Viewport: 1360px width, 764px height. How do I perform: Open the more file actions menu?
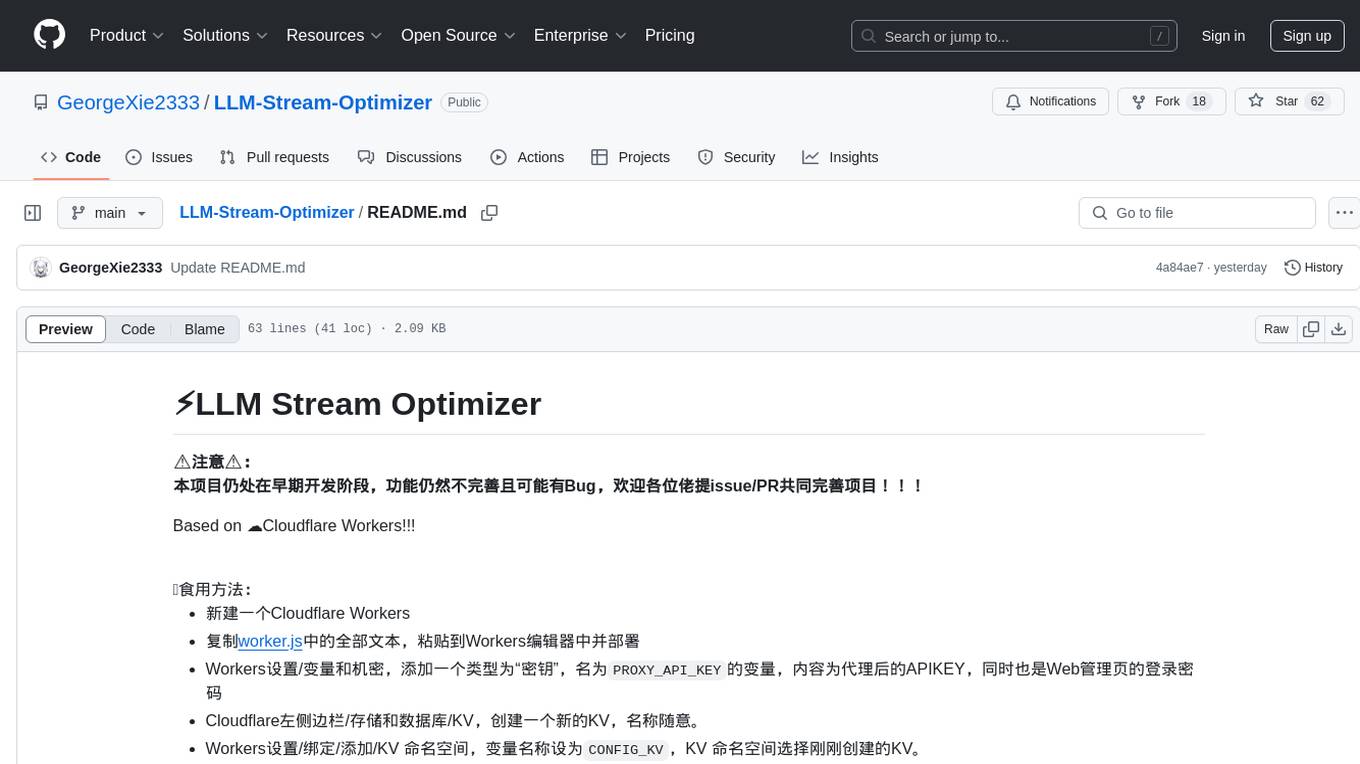pos(1344,213)
